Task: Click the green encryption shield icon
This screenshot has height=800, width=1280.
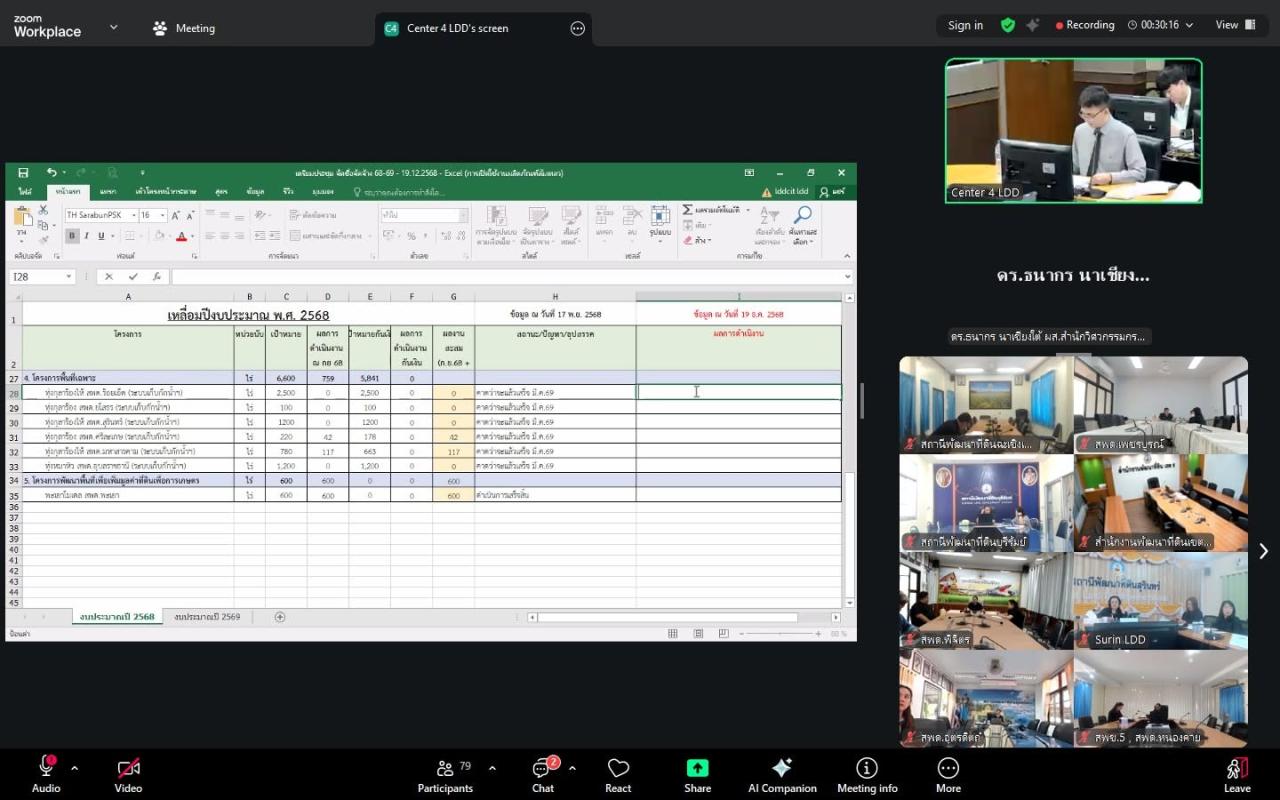Action: (x=1008, y=25)
